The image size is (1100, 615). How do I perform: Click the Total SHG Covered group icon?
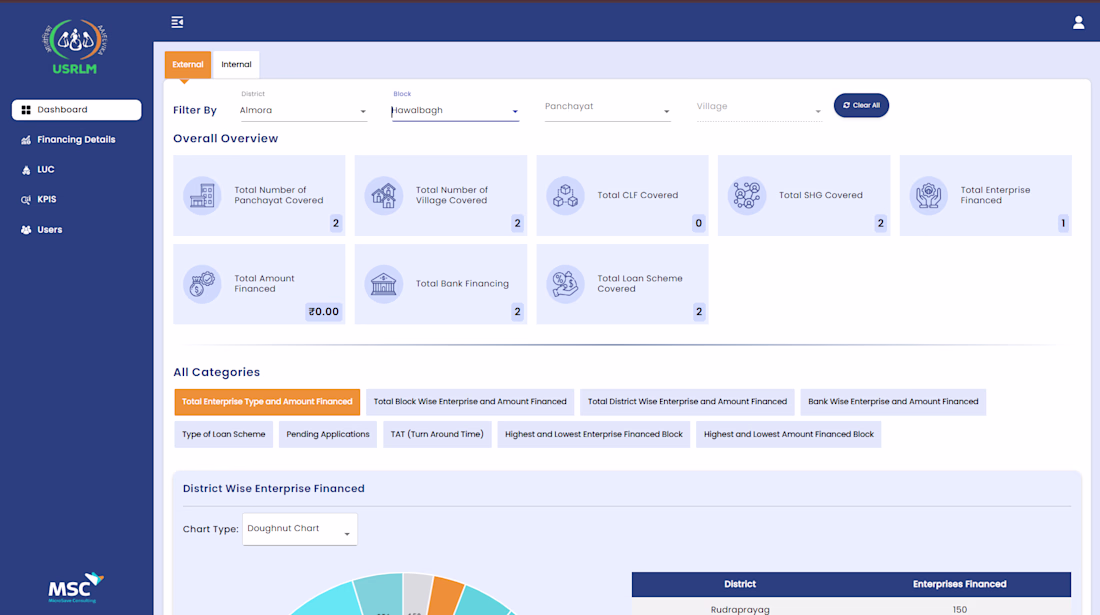746,195
